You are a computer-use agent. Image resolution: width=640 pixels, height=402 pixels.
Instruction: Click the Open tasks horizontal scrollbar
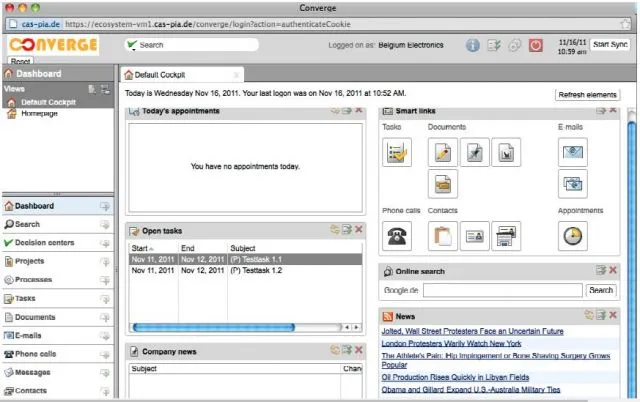tap(214, 327)
